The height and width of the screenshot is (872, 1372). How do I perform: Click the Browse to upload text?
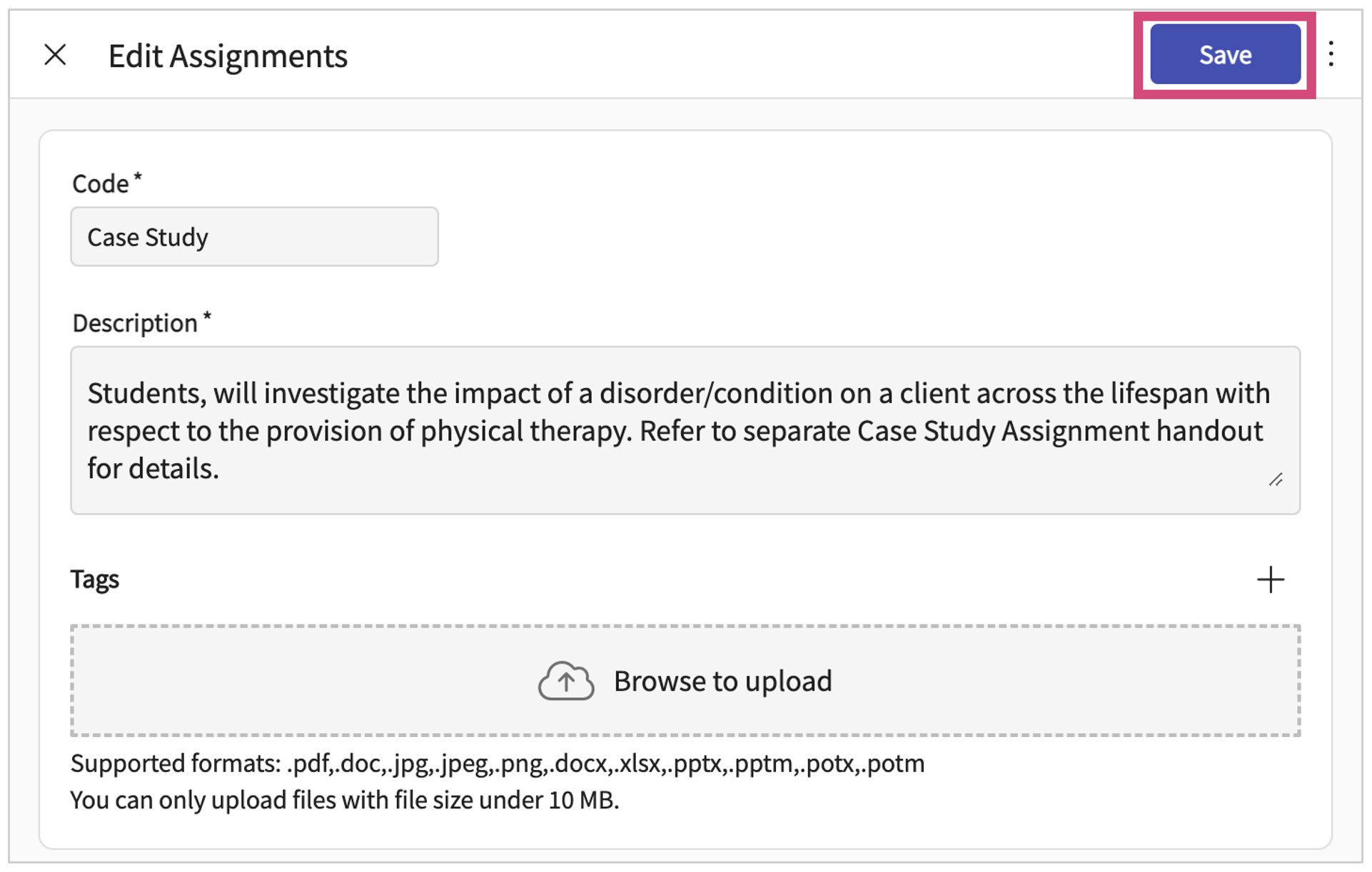coord(722,681)
